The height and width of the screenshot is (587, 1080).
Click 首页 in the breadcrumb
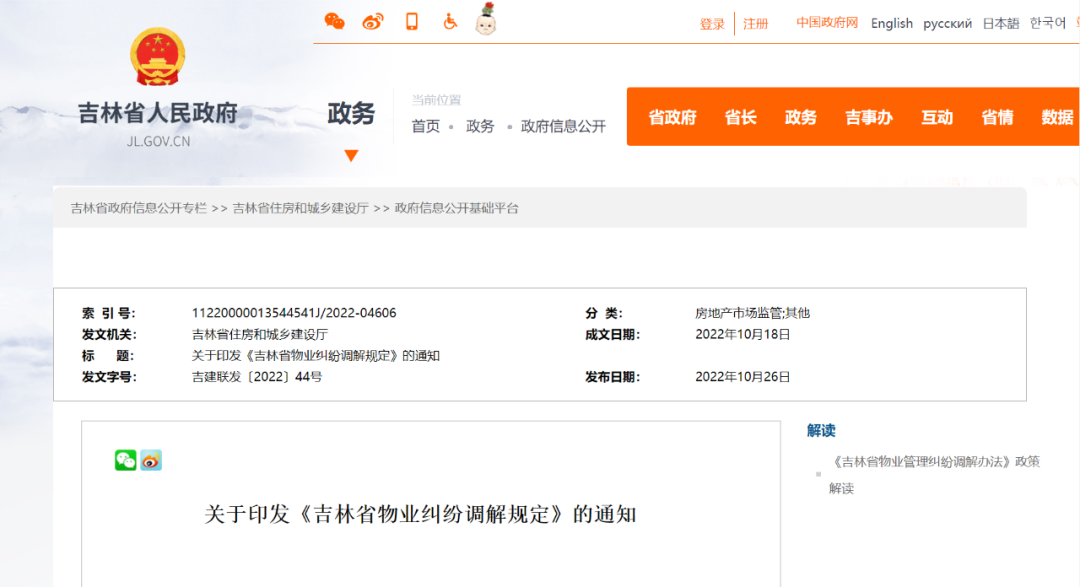426,126
